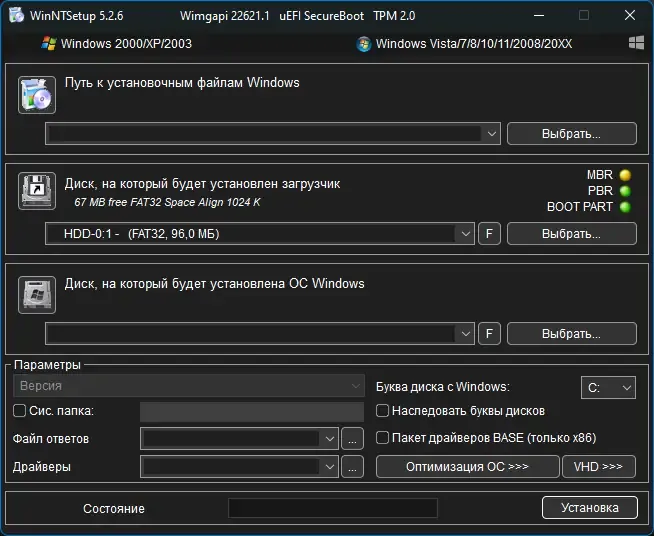This screenshot has width=654, height=536.
Task: Enable Пакет драйверов BASE checkbox
Action: tap(382, 438)
